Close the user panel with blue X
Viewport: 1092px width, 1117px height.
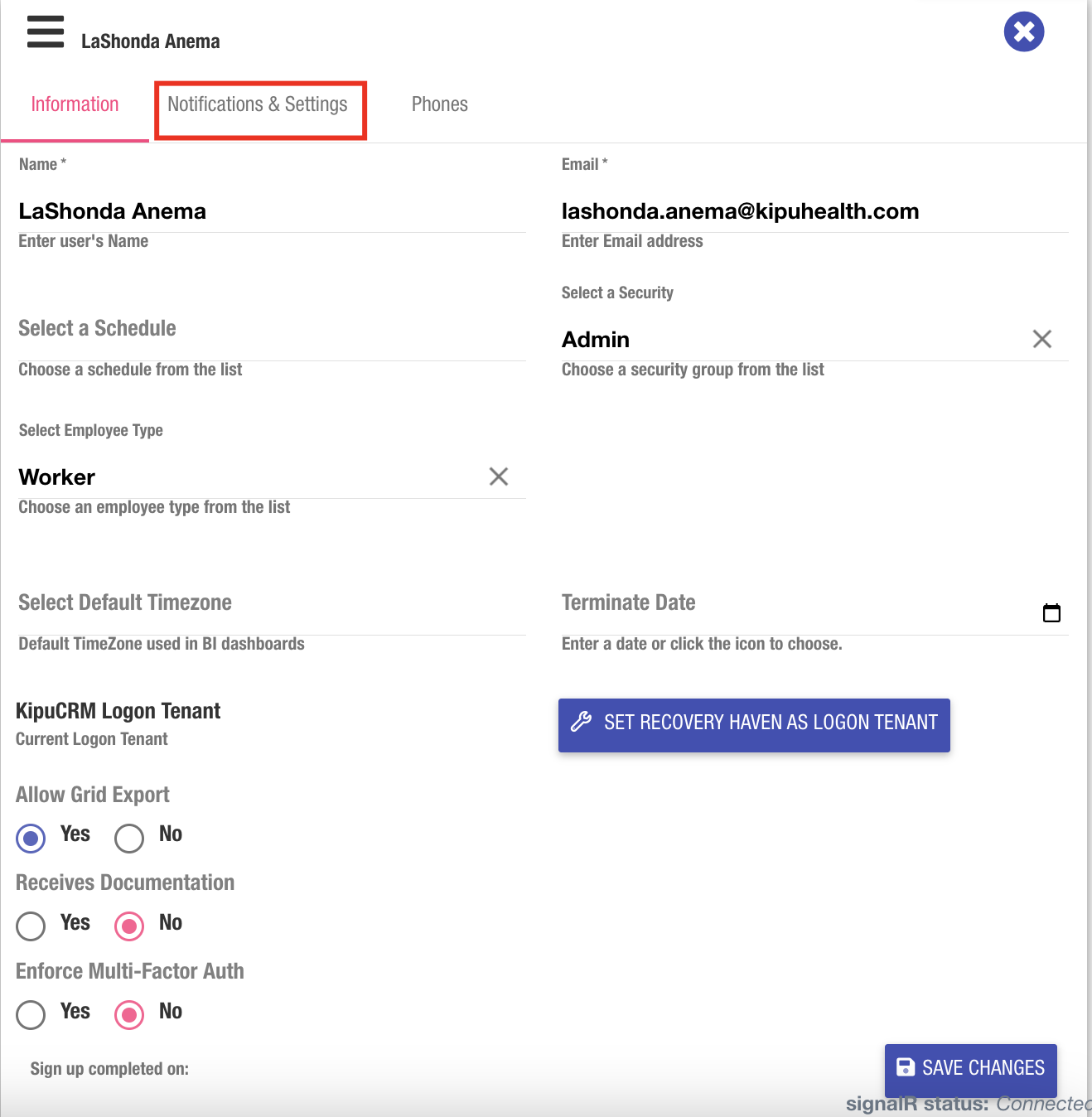click(x=1023, y=32)
